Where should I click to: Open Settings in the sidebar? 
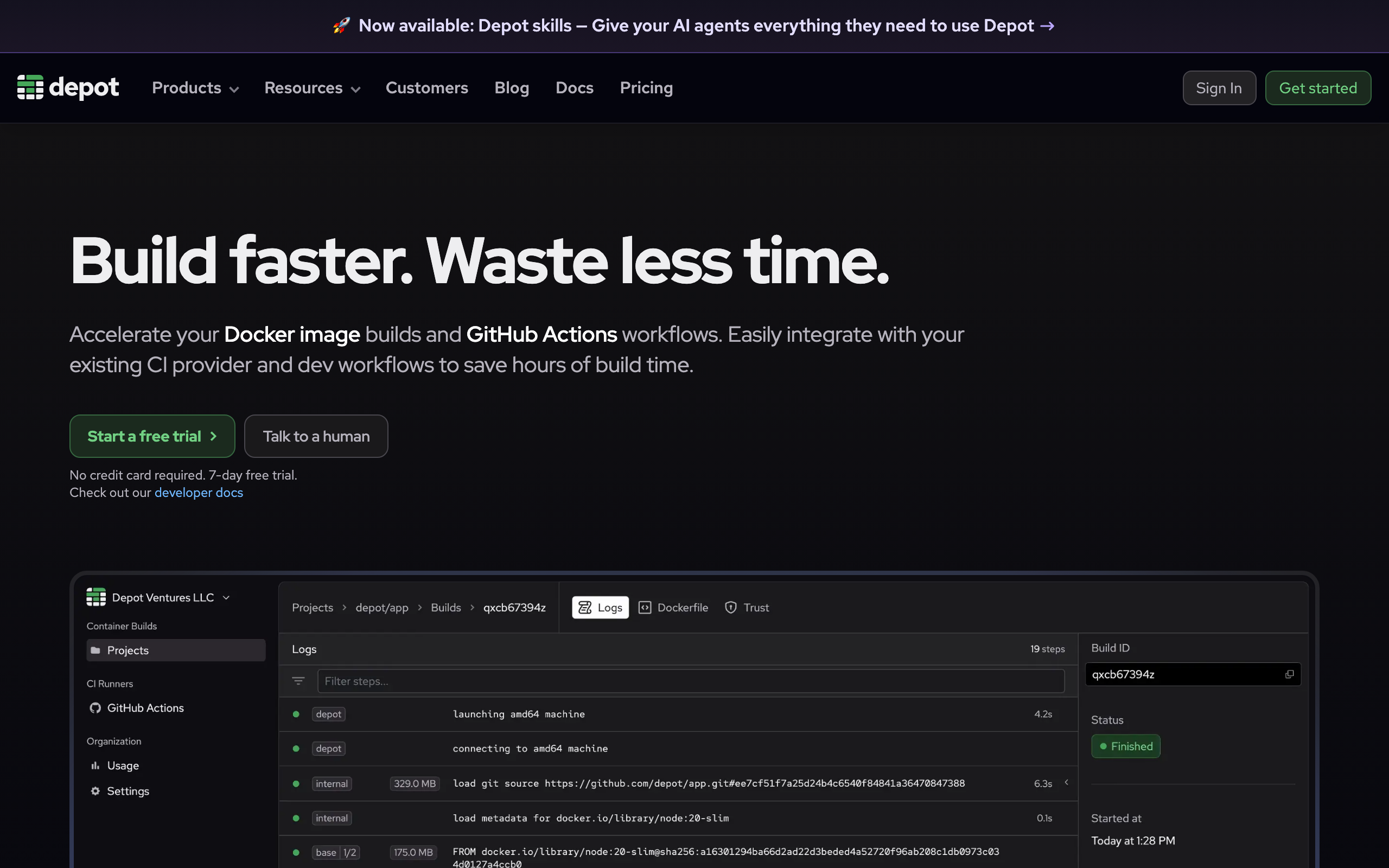[x=128, y=791]
